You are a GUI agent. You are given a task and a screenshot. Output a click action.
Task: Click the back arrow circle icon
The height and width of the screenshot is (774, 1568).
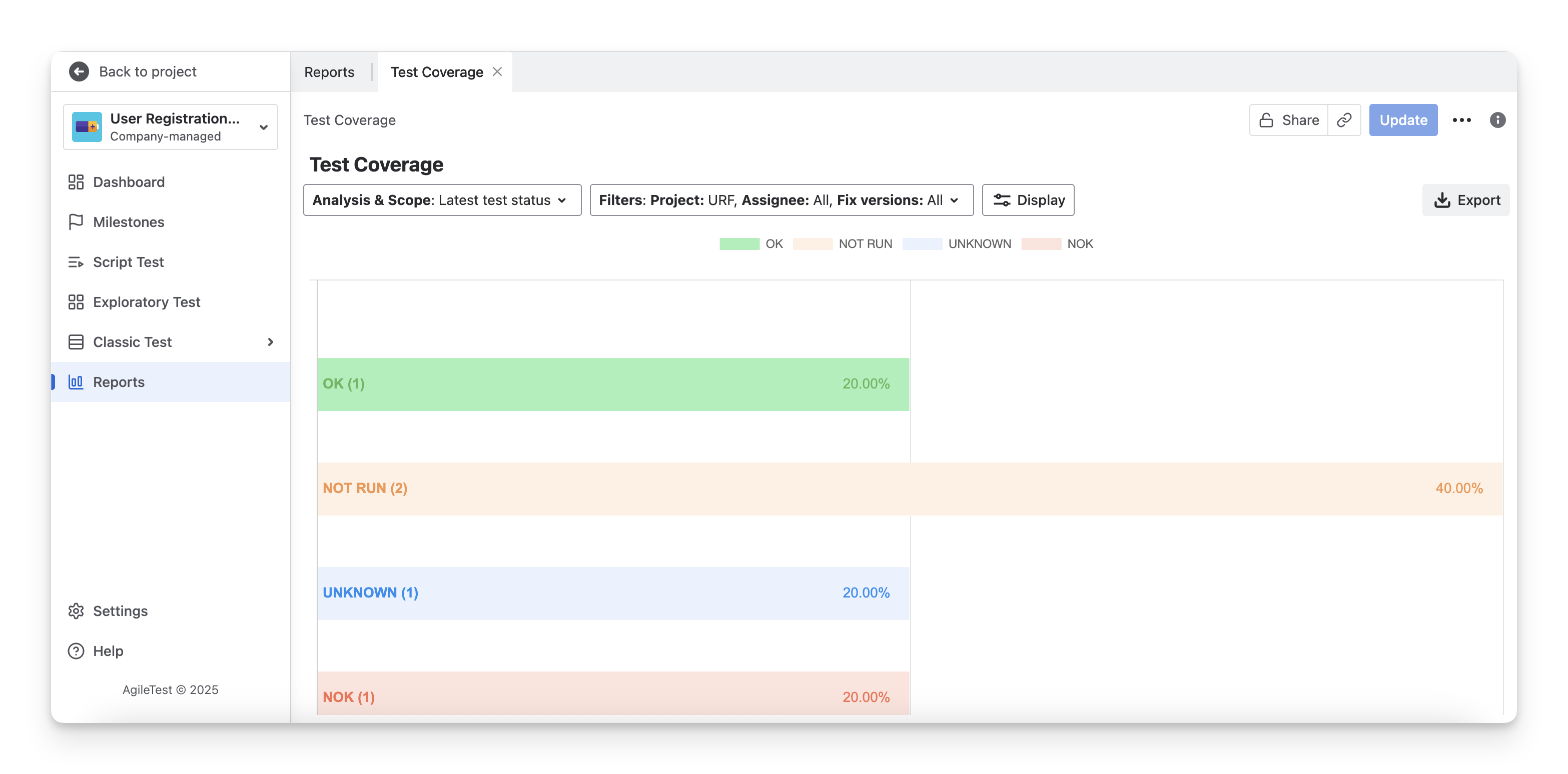79,71
